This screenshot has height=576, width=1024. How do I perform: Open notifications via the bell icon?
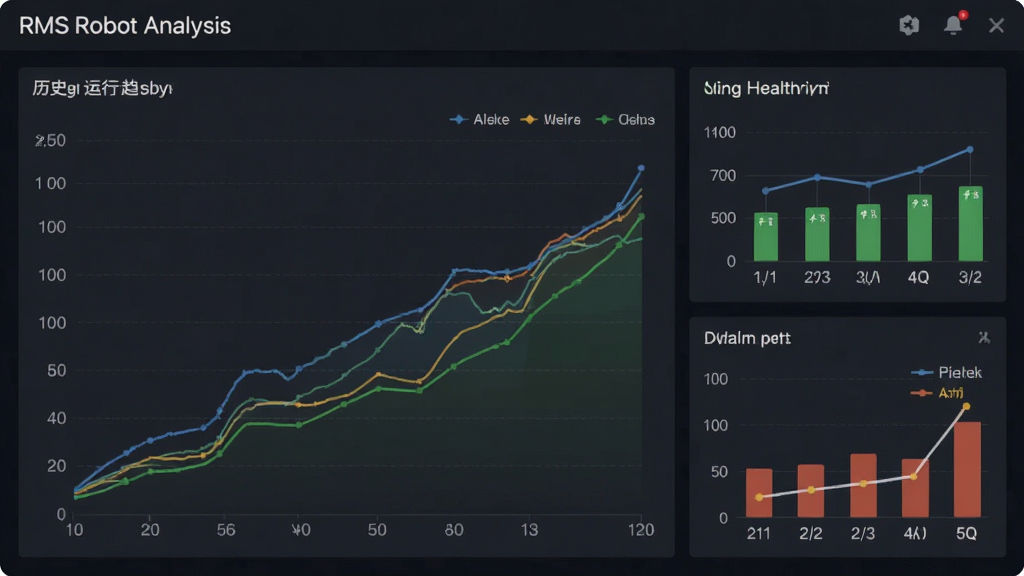pyautogui.click(x=953, y=25)
